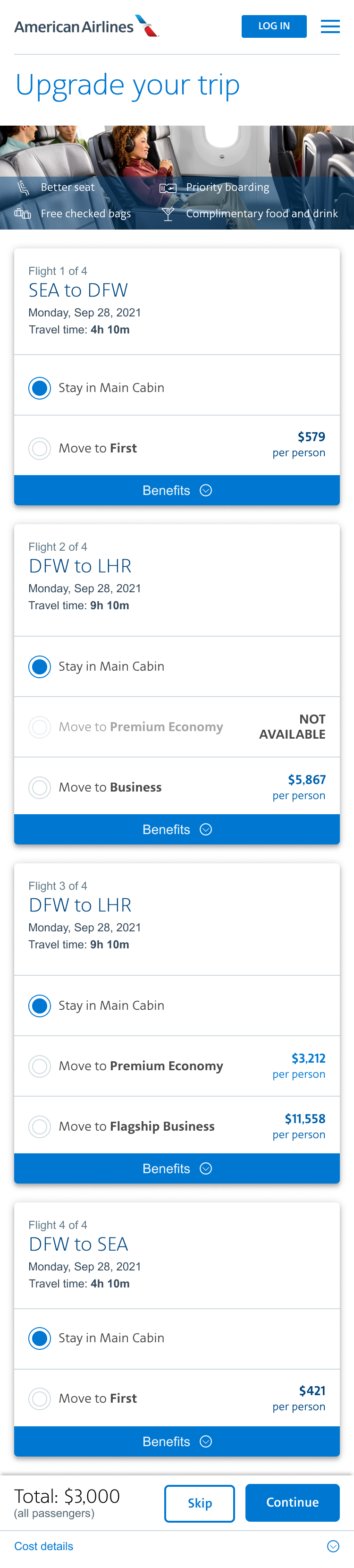This screenshot has width=354, height=1568.
Task: Click the Better seat icon
Action: point(23,187)
